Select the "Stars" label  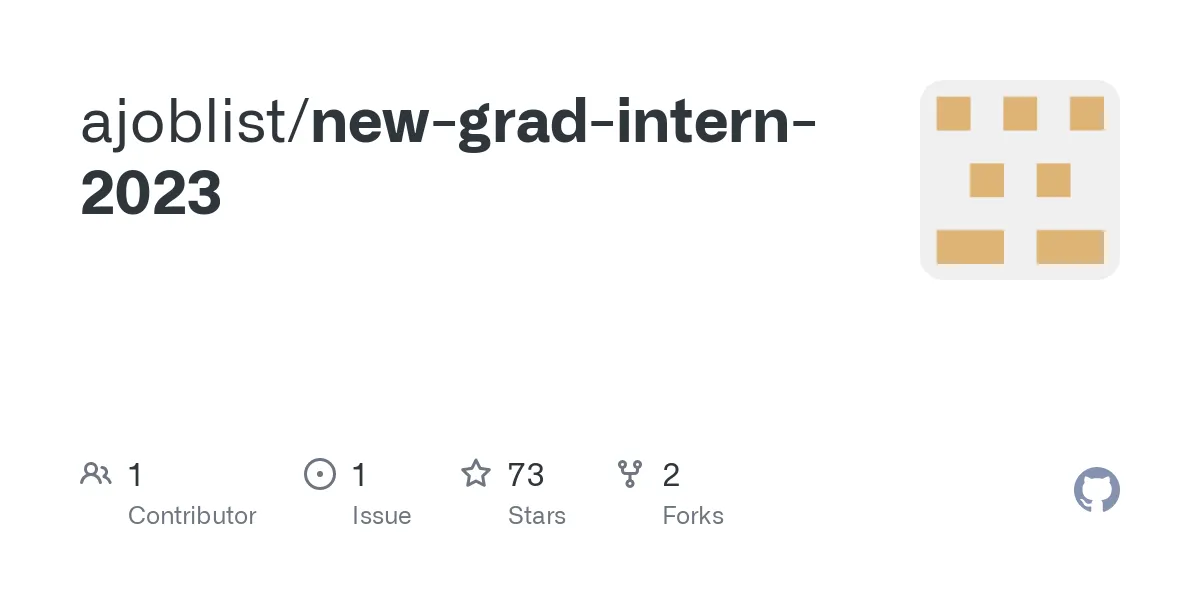pos(537,516)
